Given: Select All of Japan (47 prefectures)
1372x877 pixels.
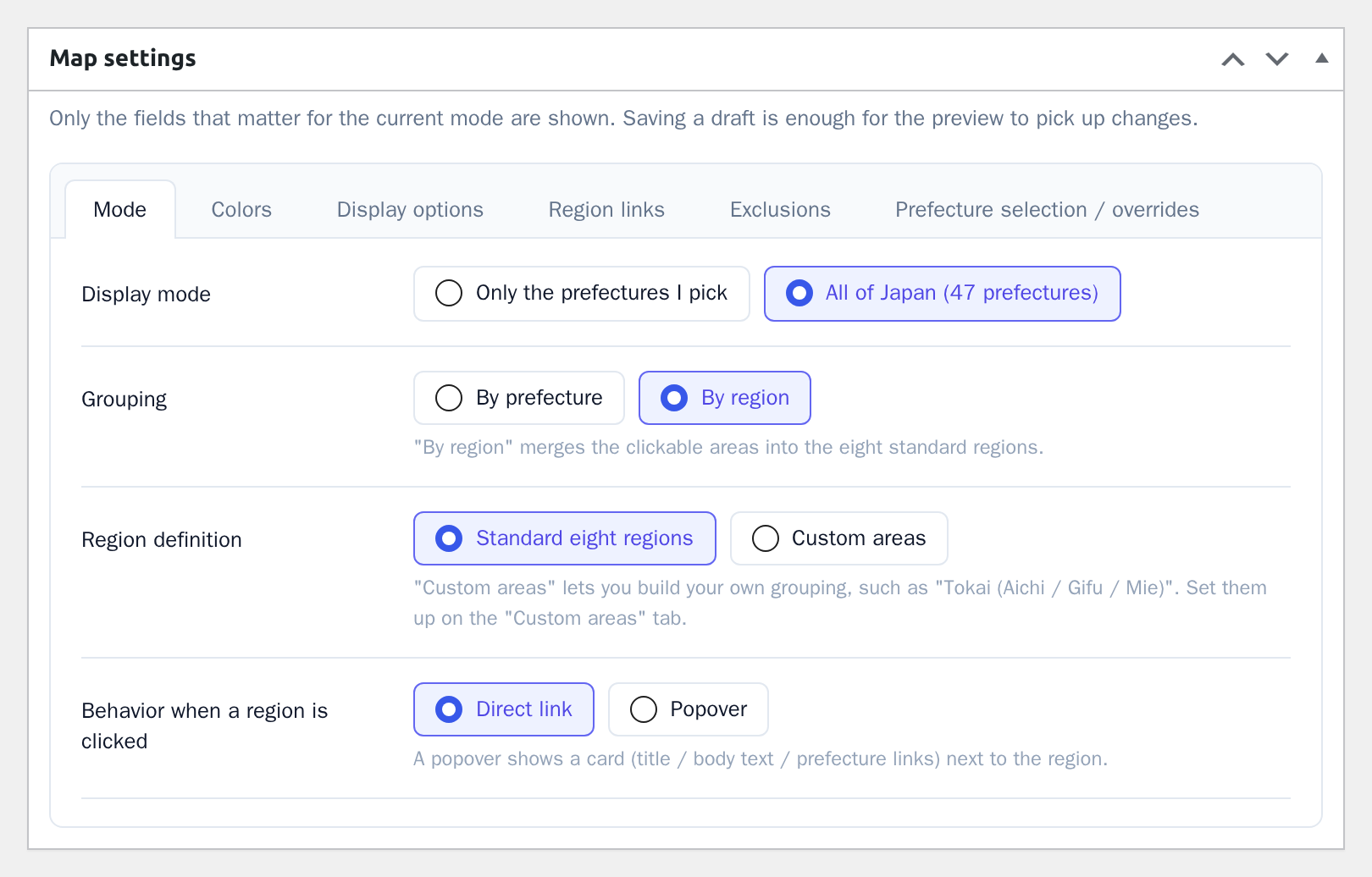Looking at the screenshot, I should click(943, 294).
